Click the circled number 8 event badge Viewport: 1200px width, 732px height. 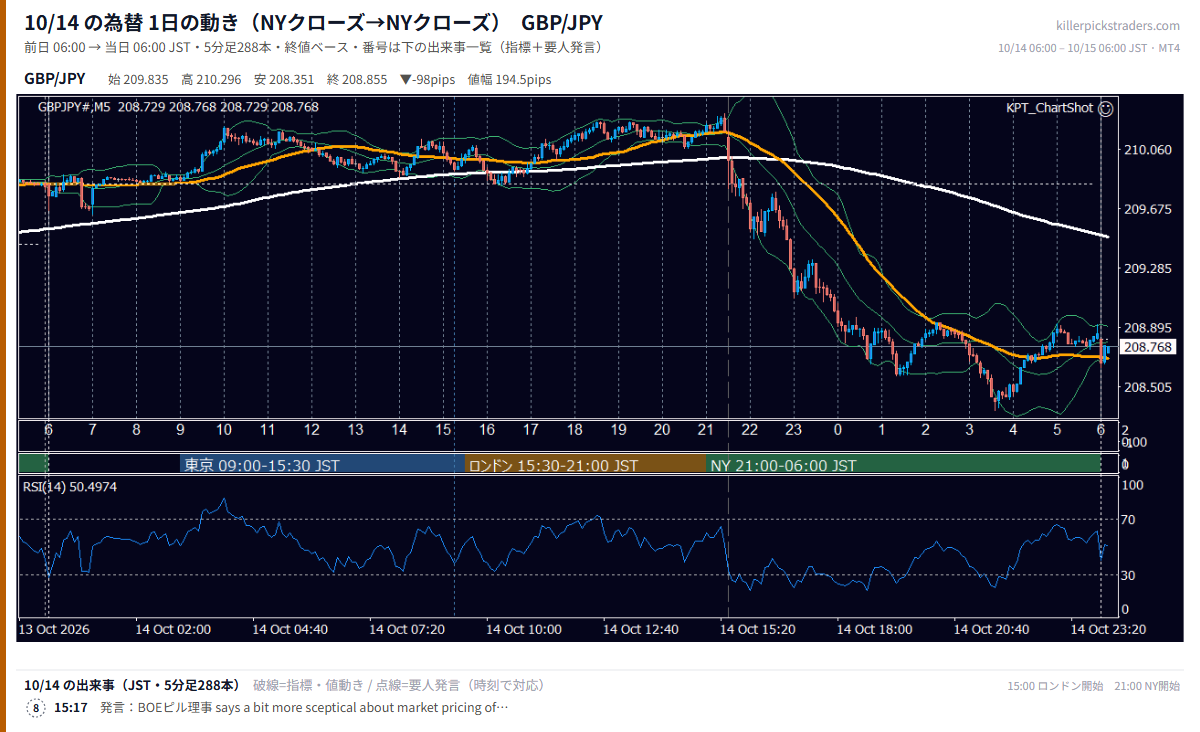[36, 708]
